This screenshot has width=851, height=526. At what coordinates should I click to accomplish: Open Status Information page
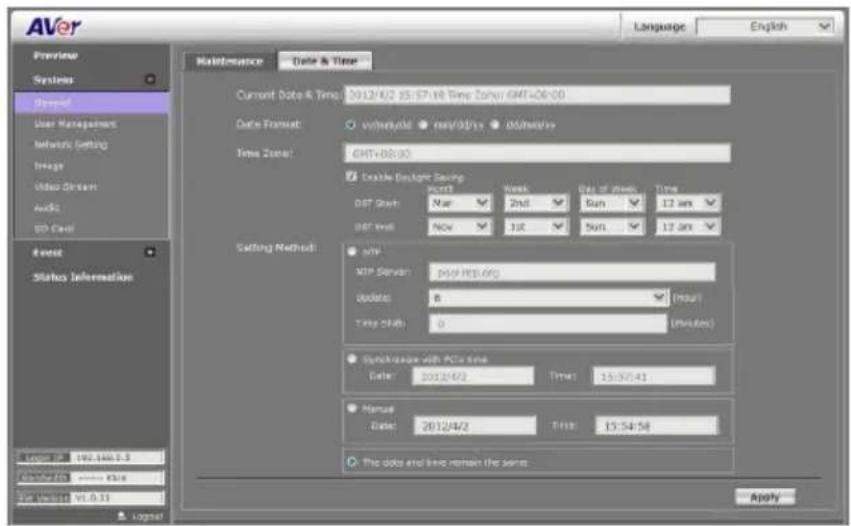click(x=82, y=277)
